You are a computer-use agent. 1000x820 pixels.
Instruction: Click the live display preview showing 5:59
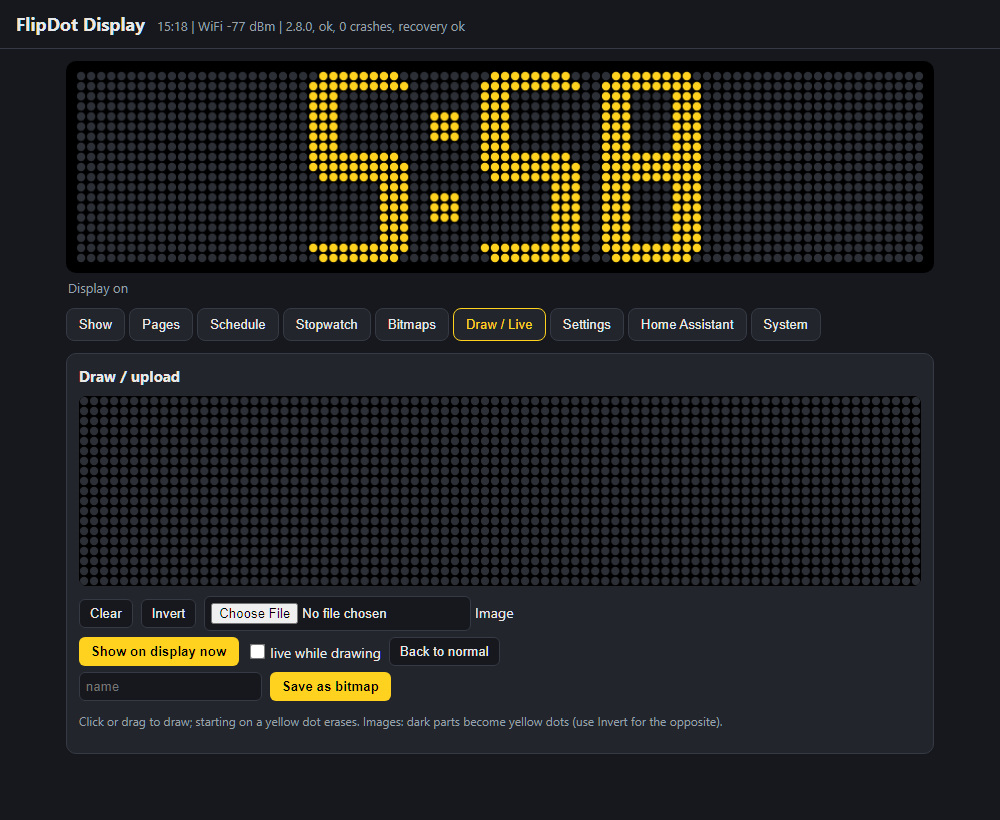500,167
